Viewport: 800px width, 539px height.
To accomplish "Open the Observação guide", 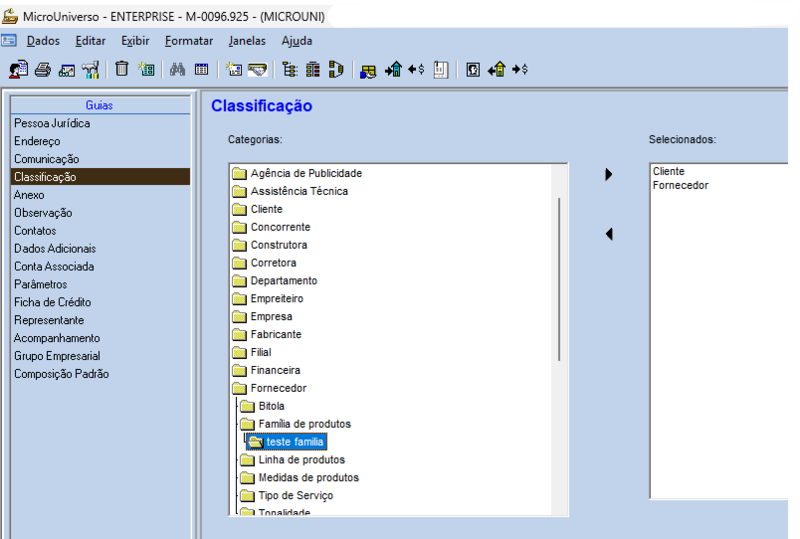I will (100, 212).
